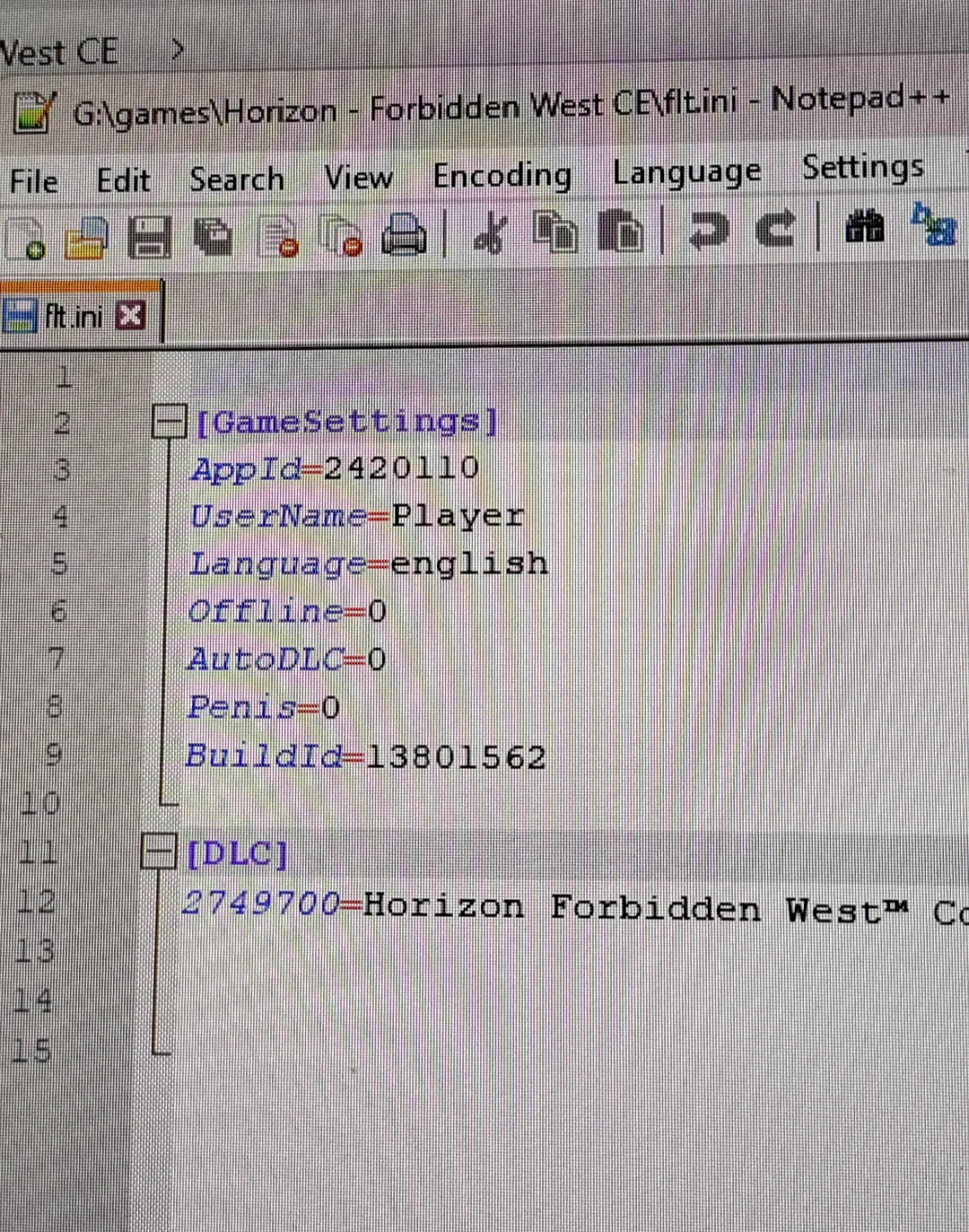Click the New file toolbar icon
The height and width of the screenshot is (1232, 969).
pyautogui.click(x=27, y=240)
